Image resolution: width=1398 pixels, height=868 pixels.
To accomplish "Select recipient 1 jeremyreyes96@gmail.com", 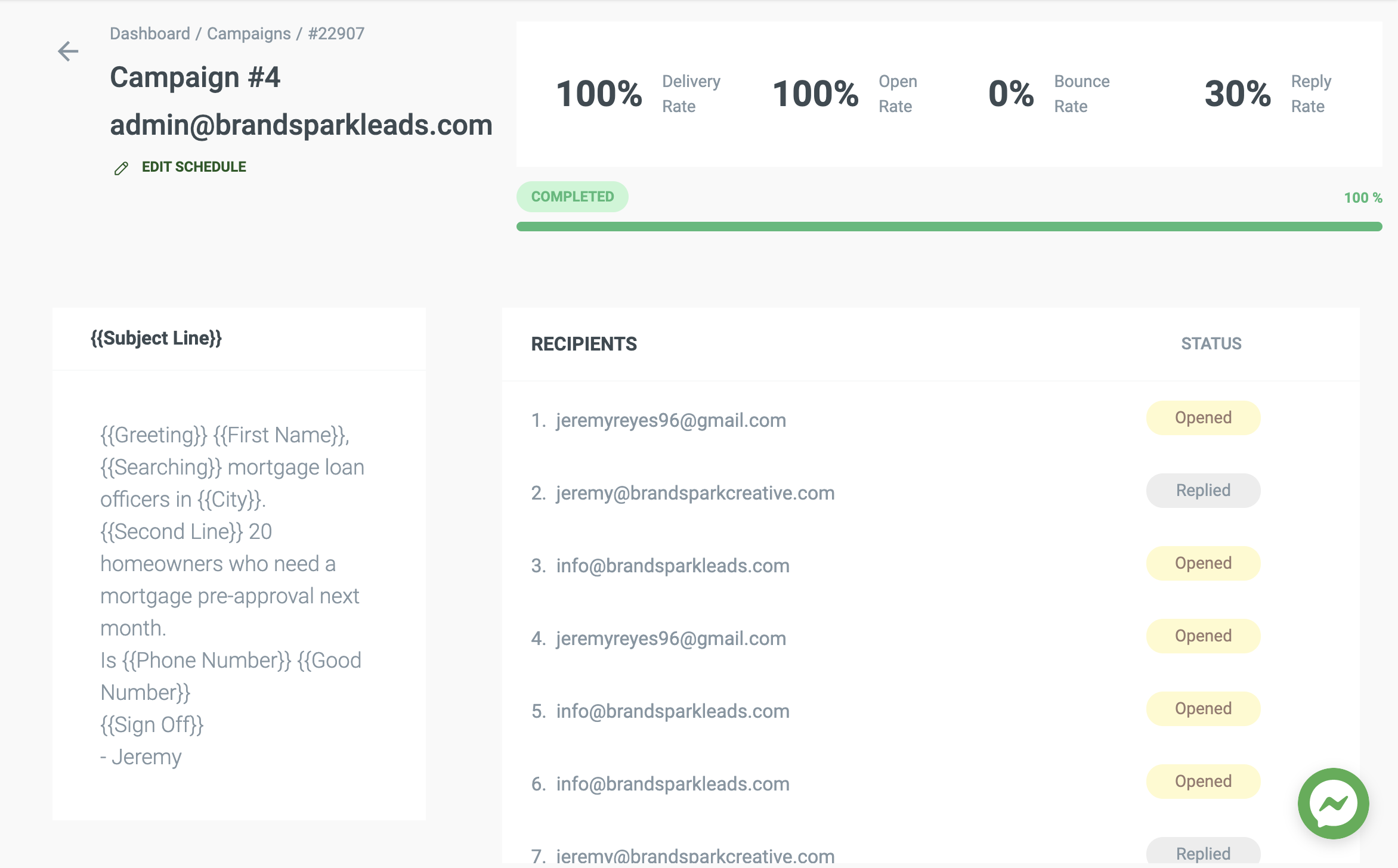I will click(670, 420).
